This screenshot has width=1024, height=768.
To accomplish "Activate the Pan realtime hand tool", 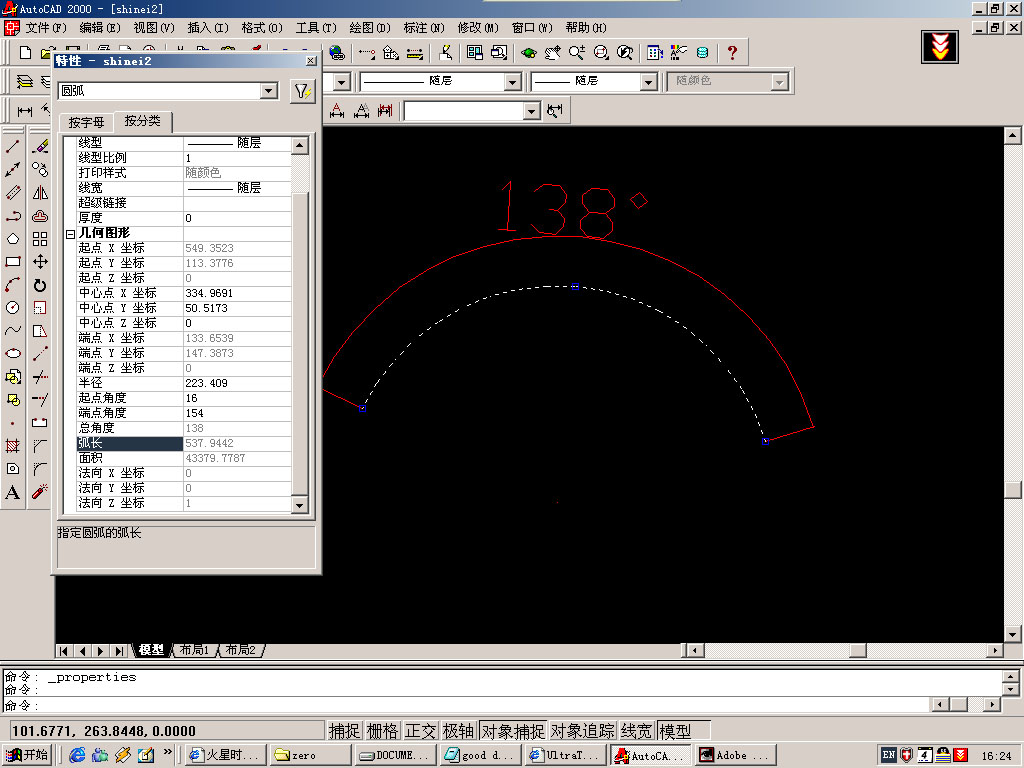I will point(552,52).
